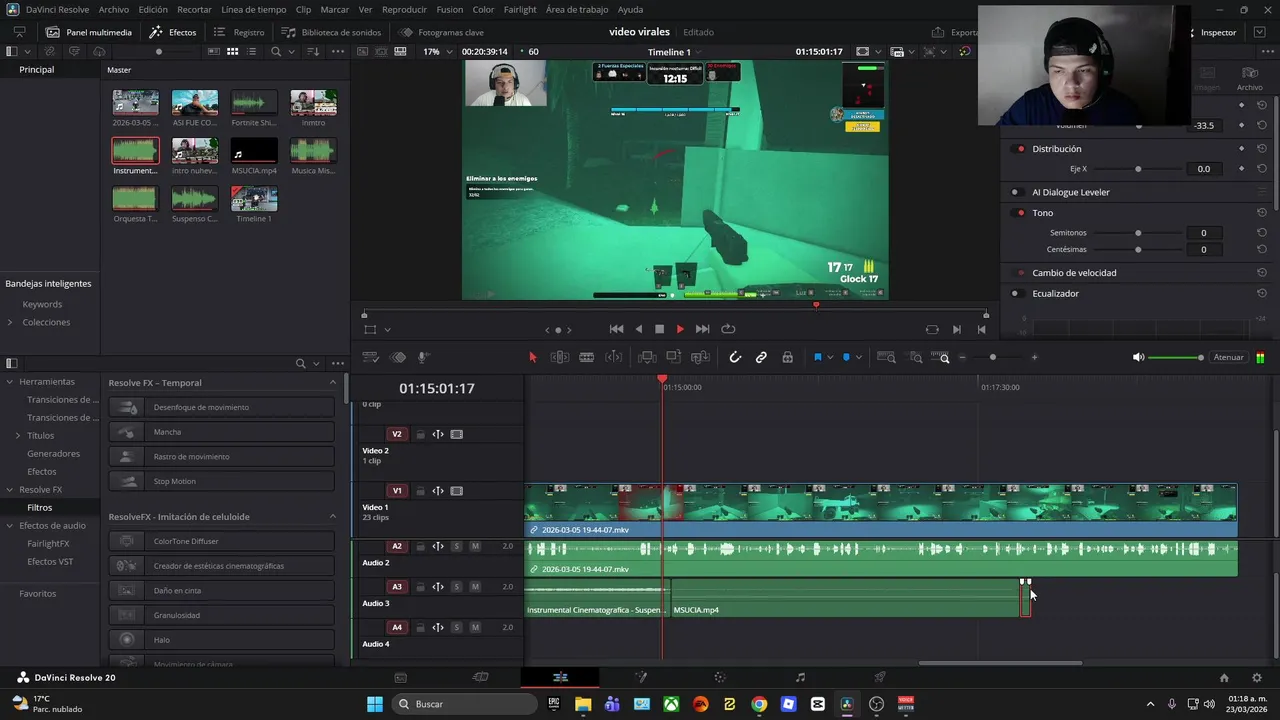Adjust the green volume slider
This screenshot has height=720, width=1280.
coord(1176,357)
